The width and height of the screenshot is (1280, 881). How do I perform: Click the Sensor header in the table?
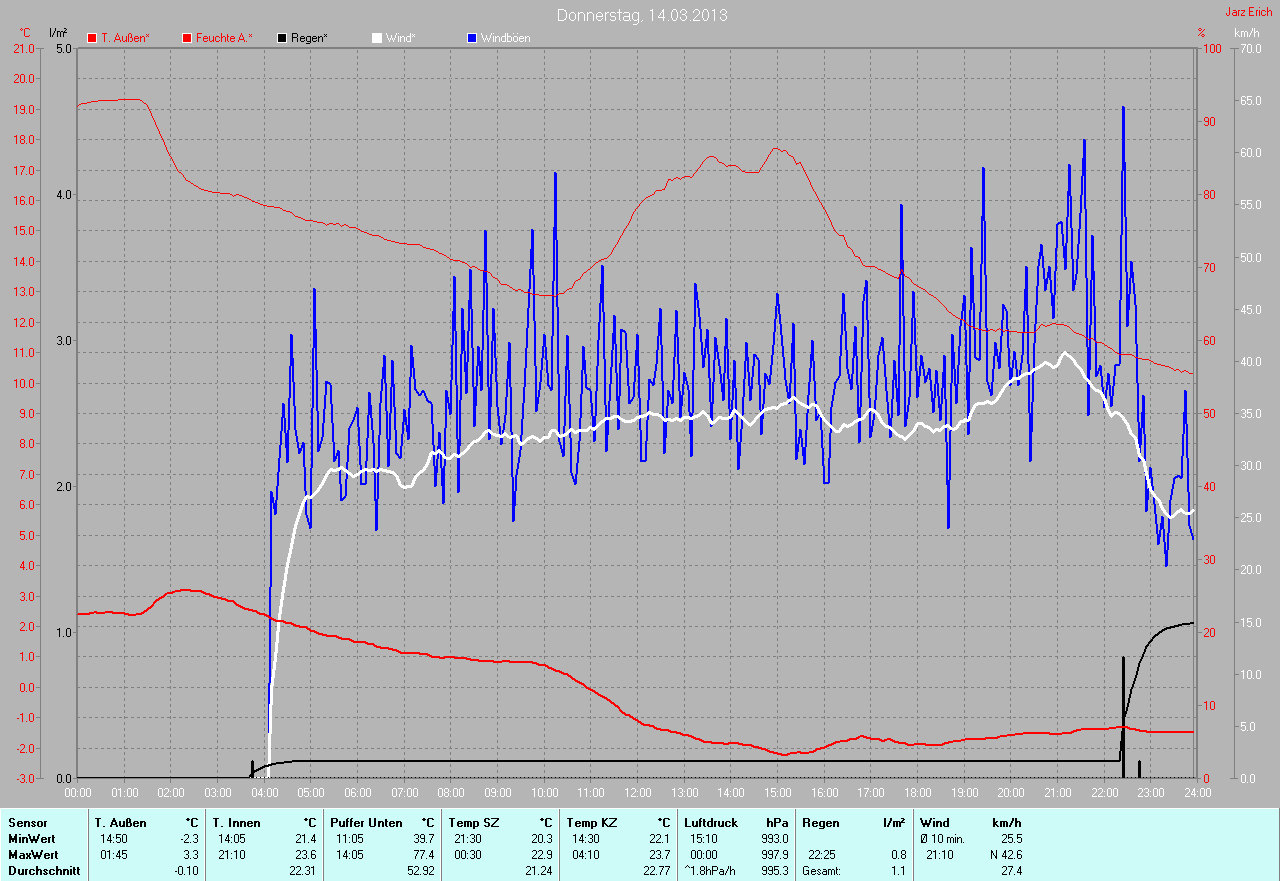(x=27, y=823)
